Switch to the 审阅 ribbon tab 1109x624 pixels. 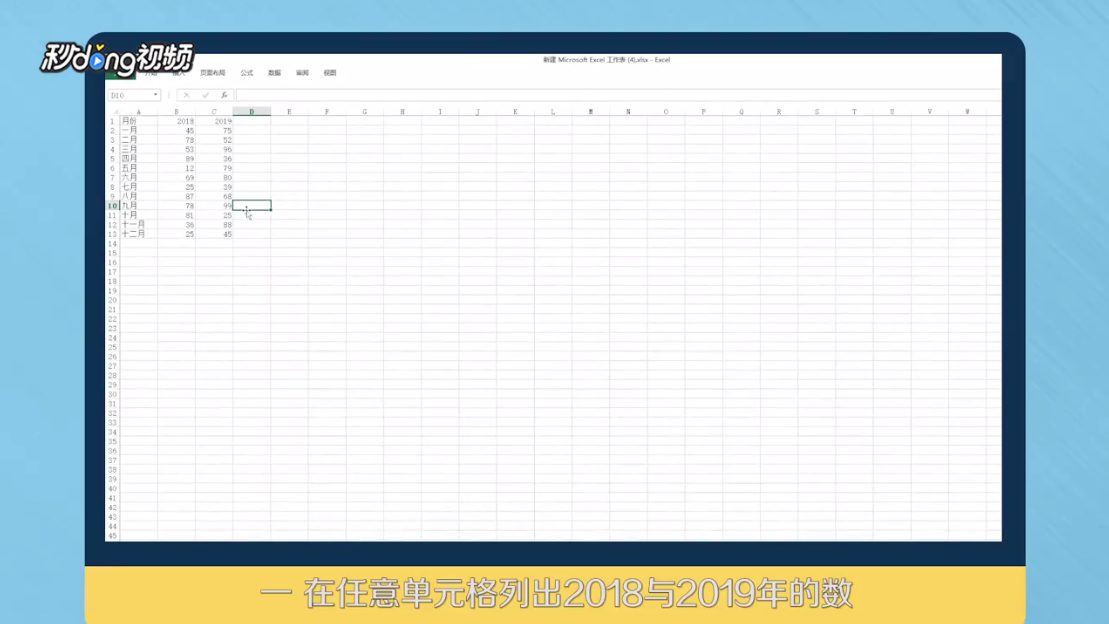(x=302, y=73)
